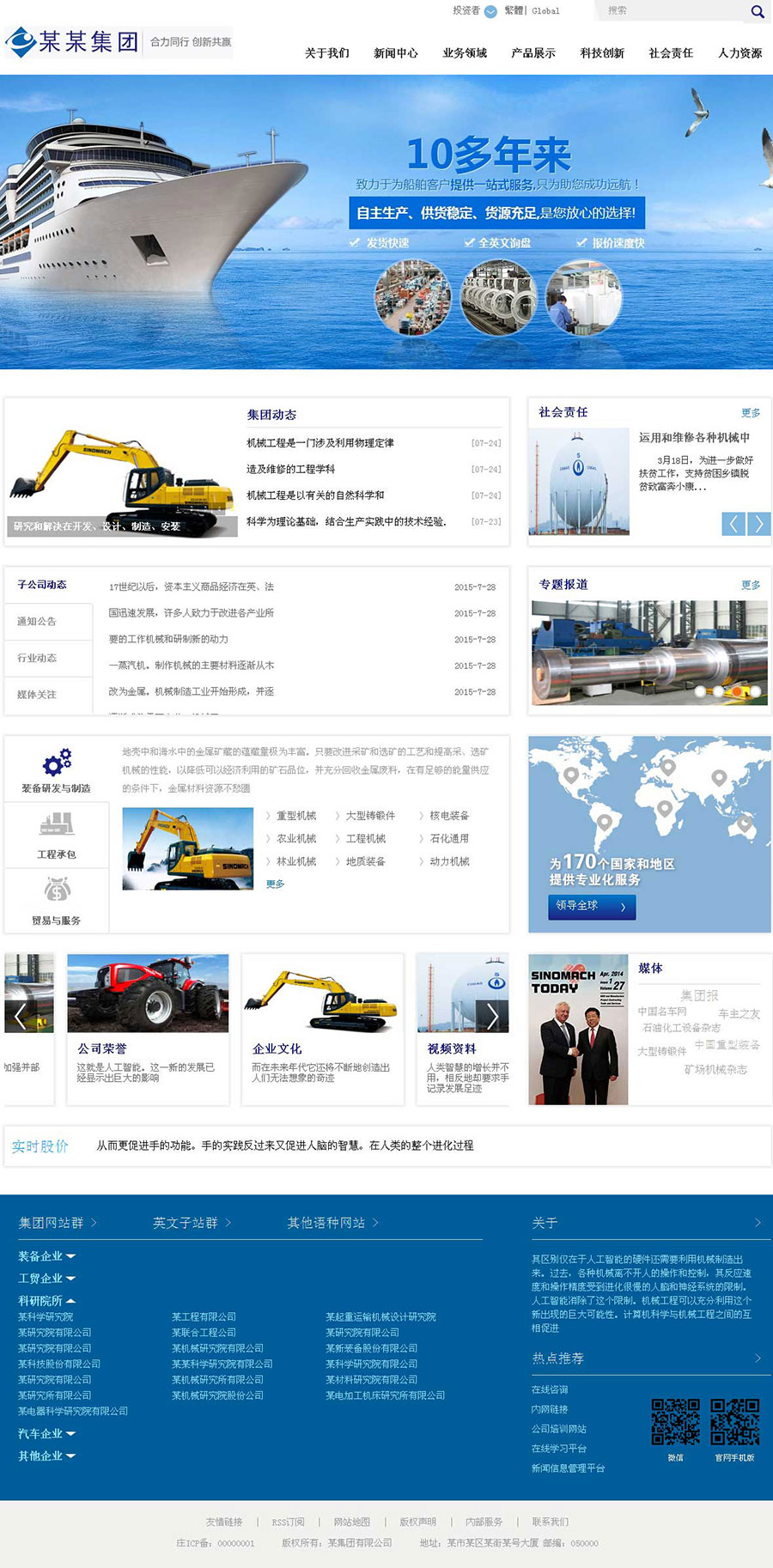Open the 产品展示 menu
This screenshot has width=773, height=1568.
[533, 53]
